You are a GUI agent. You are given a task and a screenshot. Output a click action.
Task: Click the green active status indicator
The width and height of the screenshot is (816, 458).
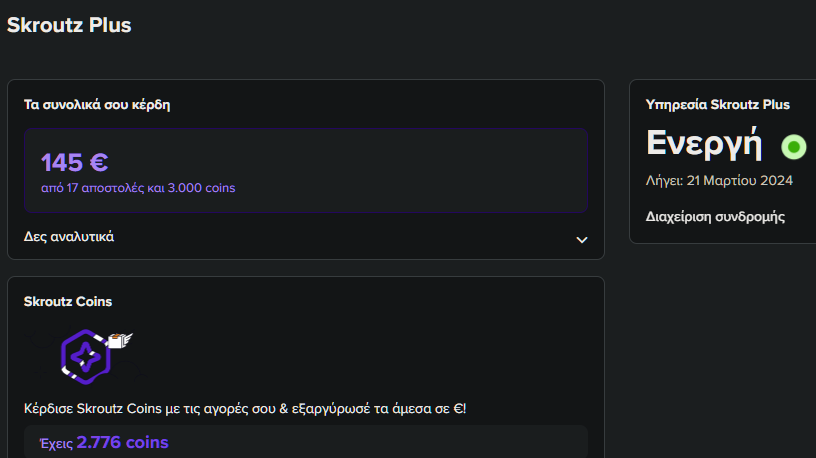click(x=794, y=147)
